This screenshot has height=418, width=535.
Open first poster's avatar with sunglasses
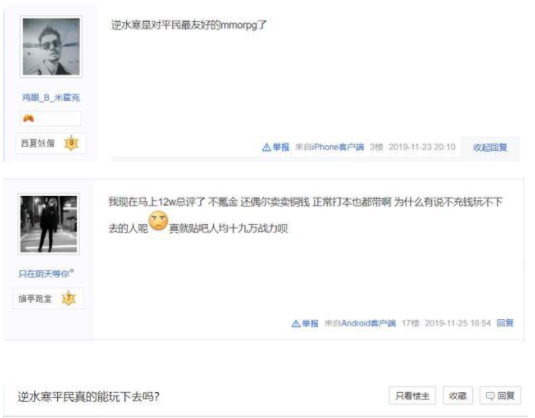click(x=51, y=47)
